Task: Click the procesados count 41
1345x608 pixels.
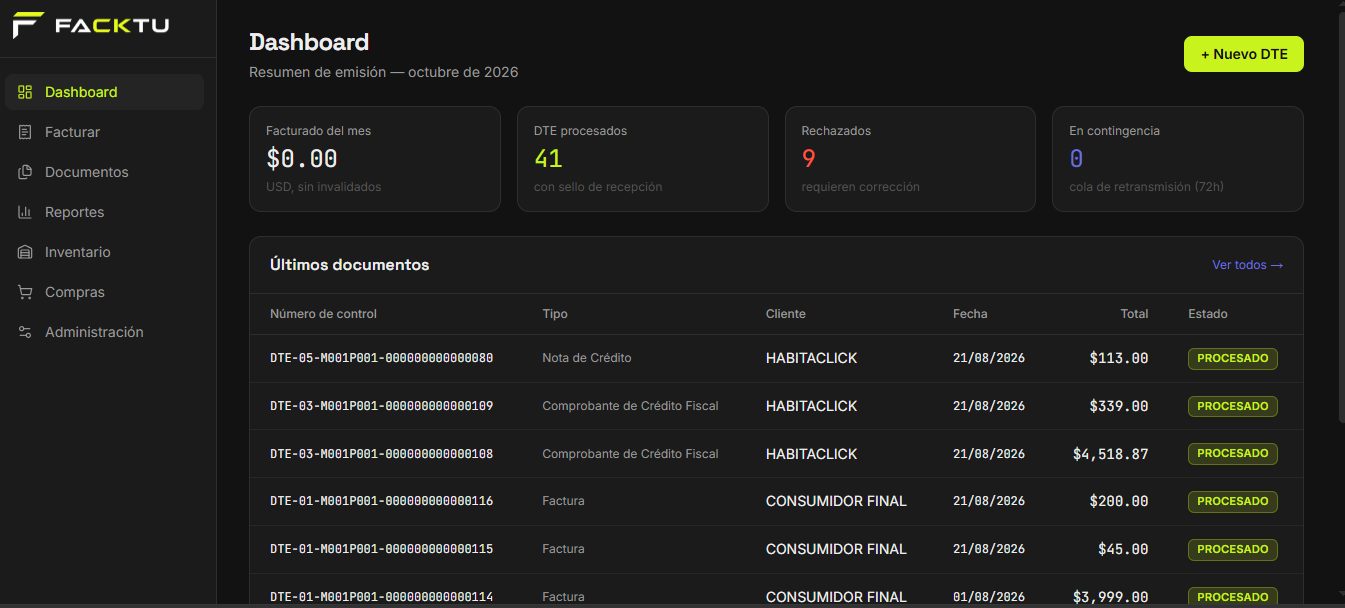Action: (x=549, y=158)
